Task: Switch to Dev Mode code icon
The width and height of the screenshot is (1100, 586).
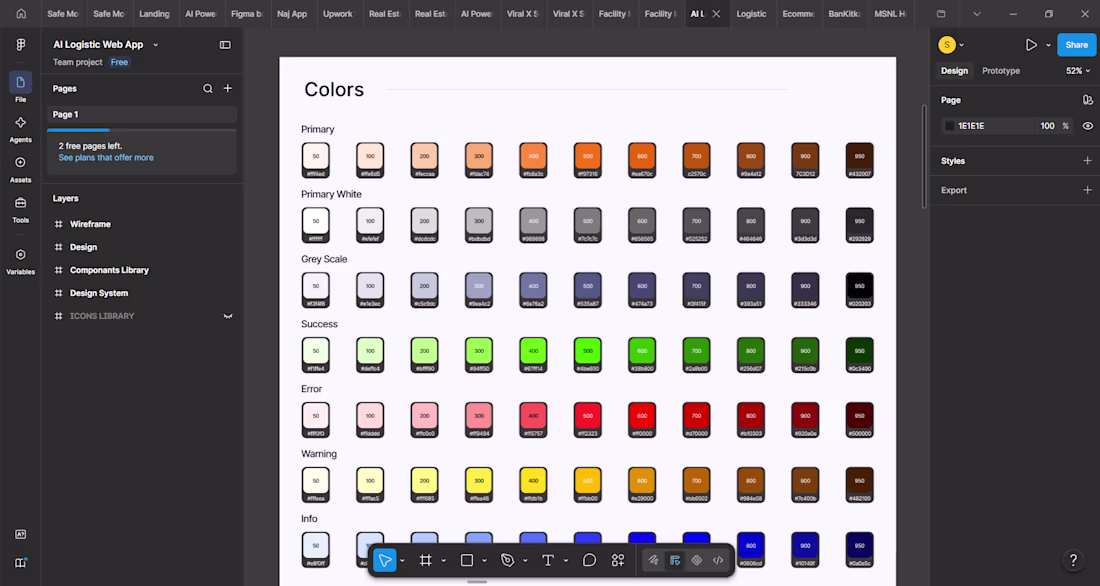Action: (x=718, y=560)
